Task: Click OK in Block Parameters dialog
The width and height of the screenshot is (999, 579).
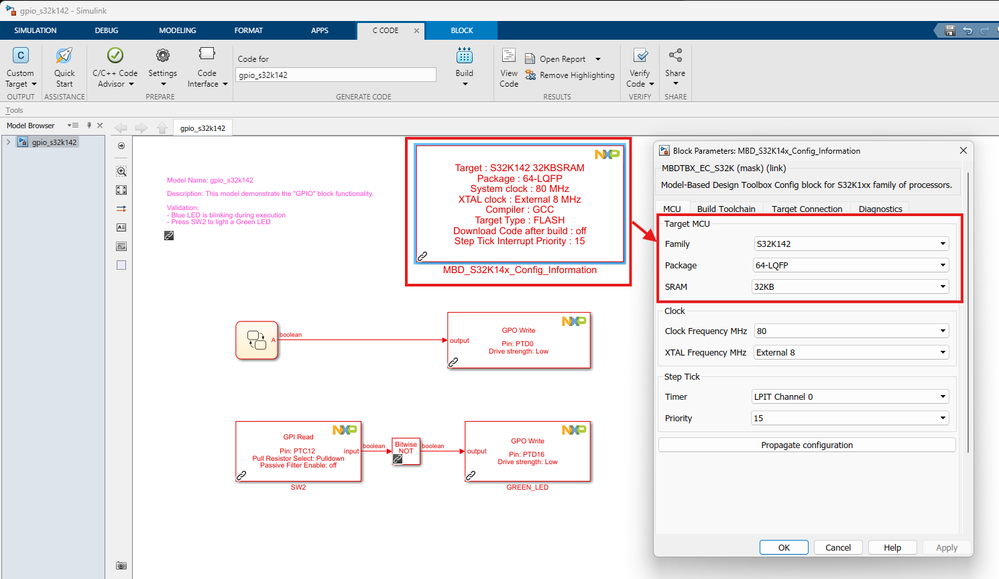Action: [784, 548]
